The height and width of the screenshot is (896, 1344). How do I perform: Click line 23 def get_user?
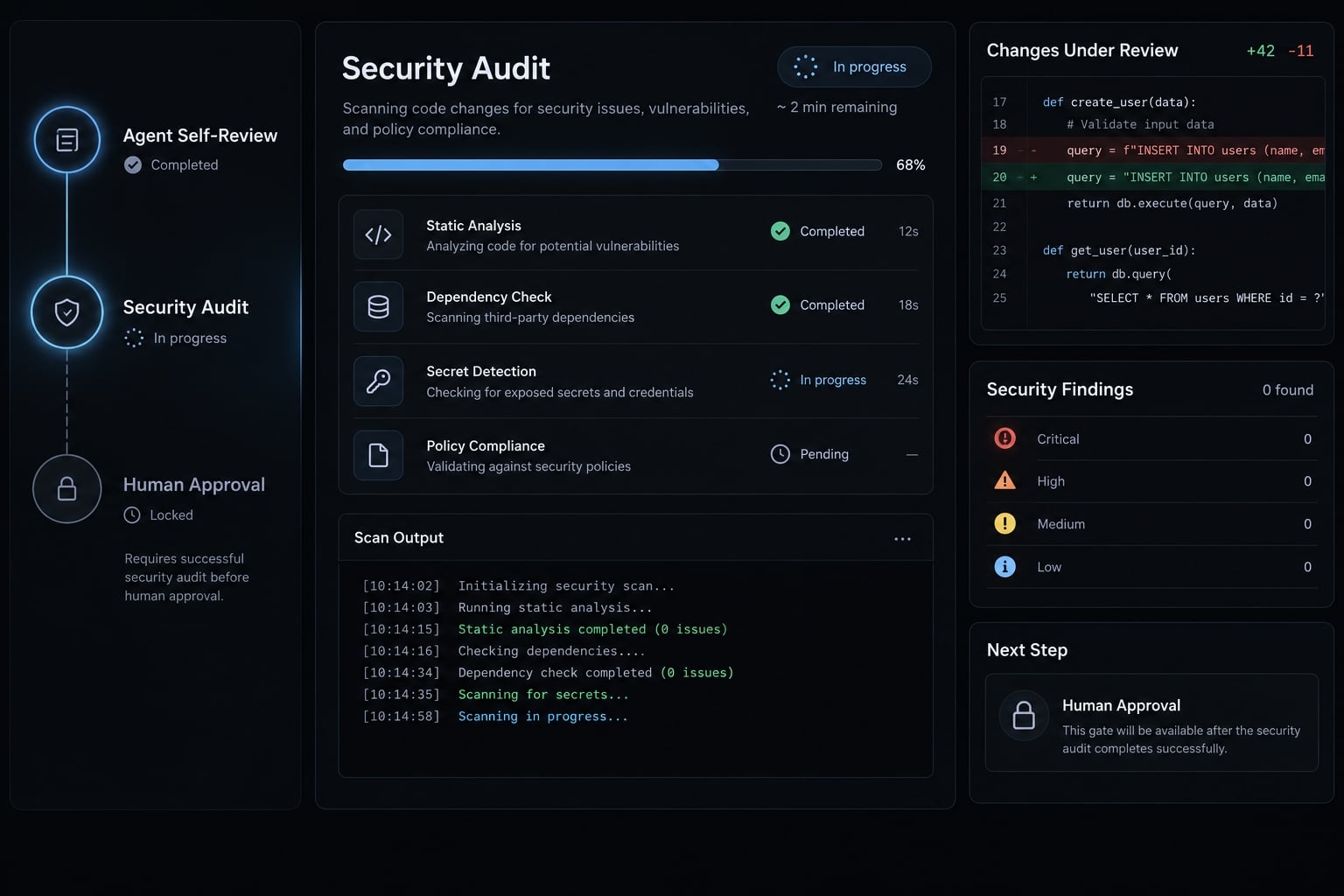1119,250
